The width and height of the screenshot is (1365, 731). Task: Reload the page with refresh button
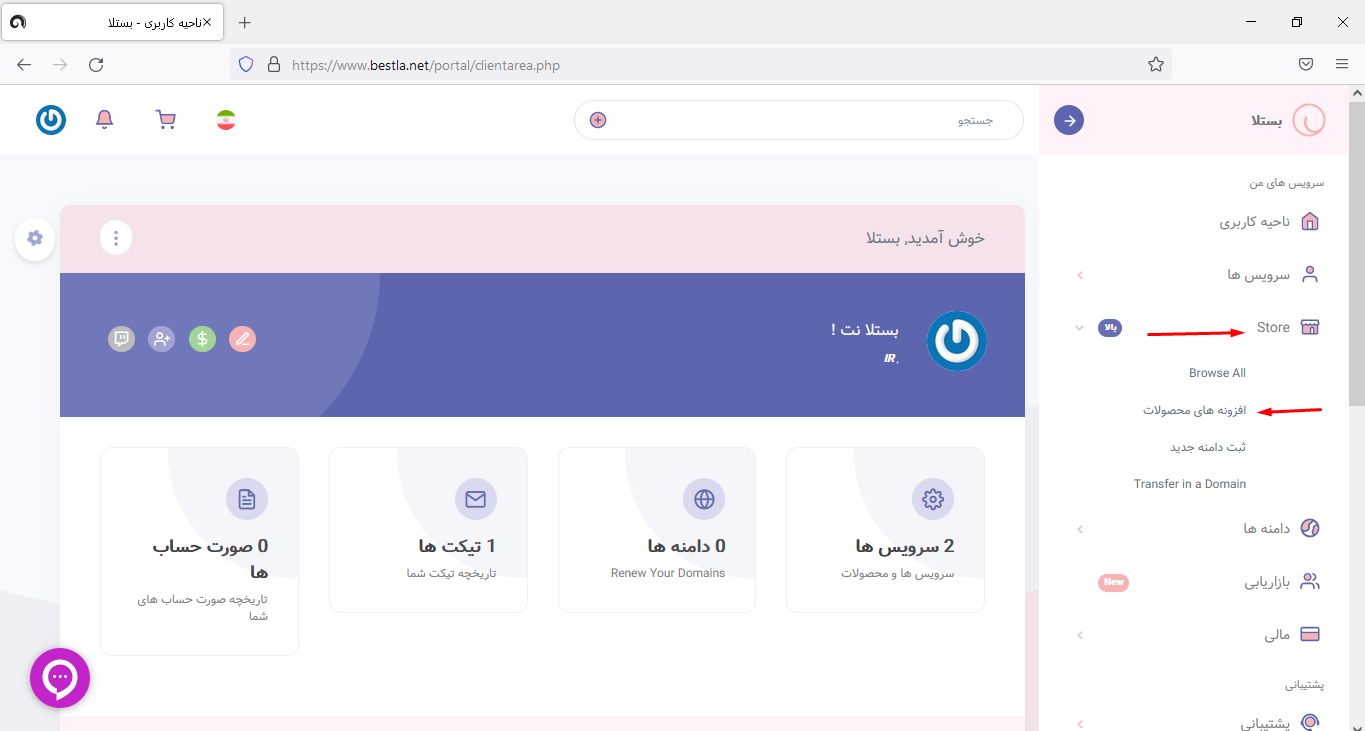point(96,65)
